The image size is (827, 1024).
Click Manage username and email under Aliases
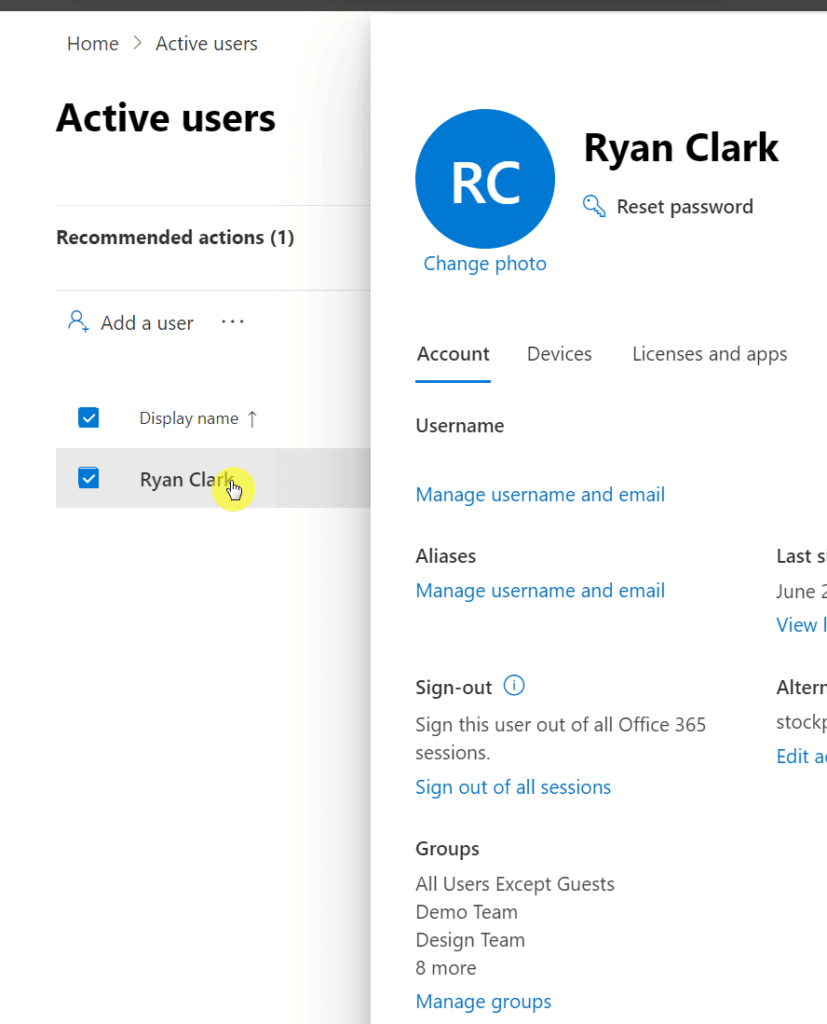click(x=540, y=591)
